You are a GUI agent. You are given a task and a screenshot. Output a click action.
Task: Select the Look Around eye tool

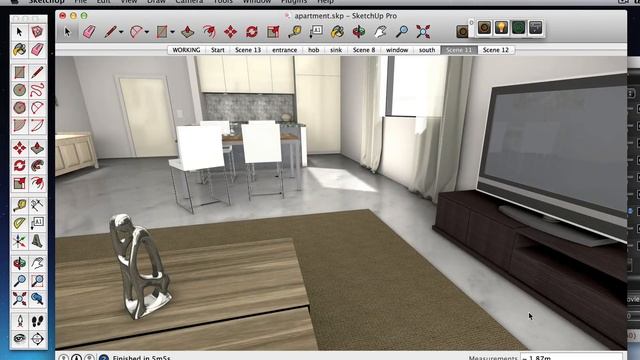click(x=19, y=338)
